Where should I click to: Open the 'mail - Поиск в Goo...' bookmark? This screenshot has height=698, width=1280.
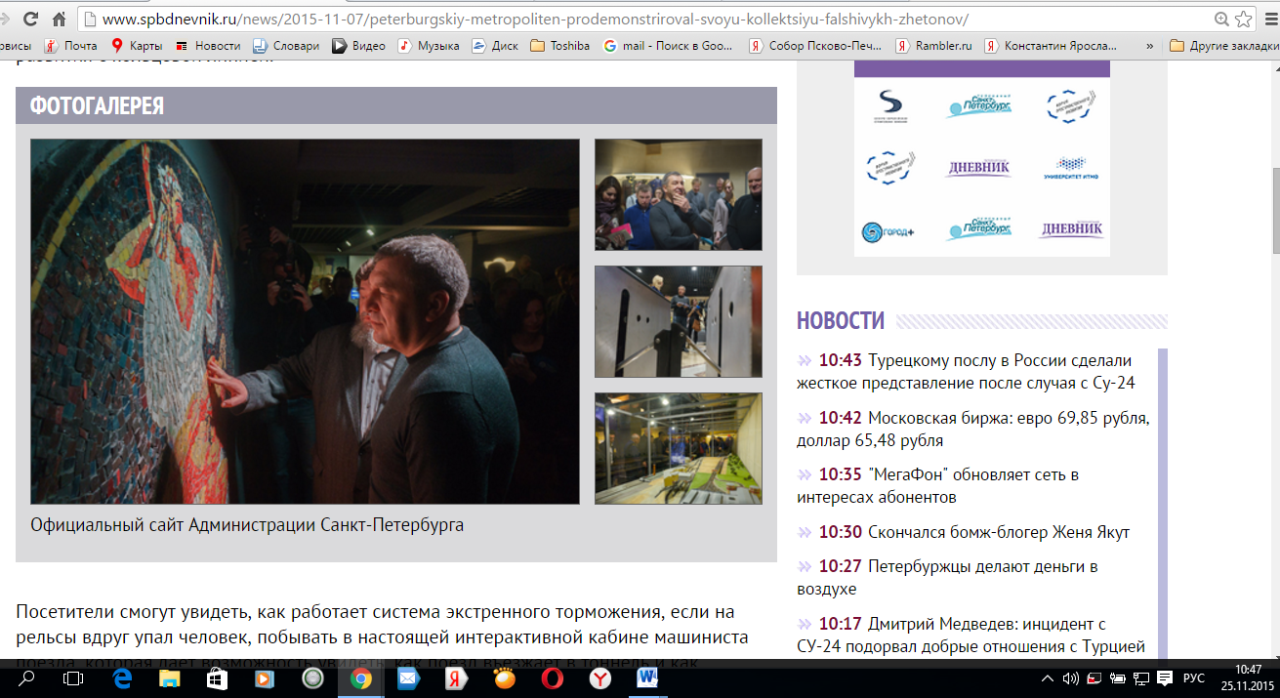669,46
